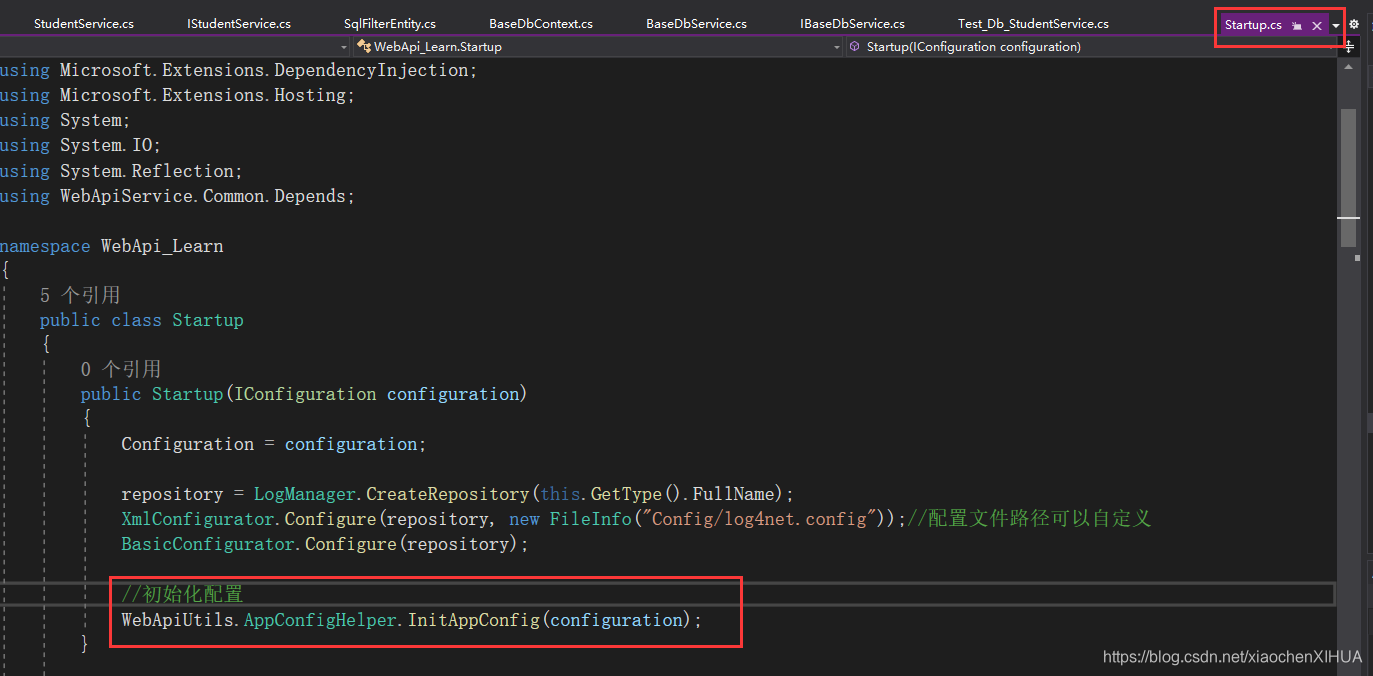The image size is (1373, 676).
Task: Click the editor split handle above the scrollbar
Action: click(x=1350, y=46)
